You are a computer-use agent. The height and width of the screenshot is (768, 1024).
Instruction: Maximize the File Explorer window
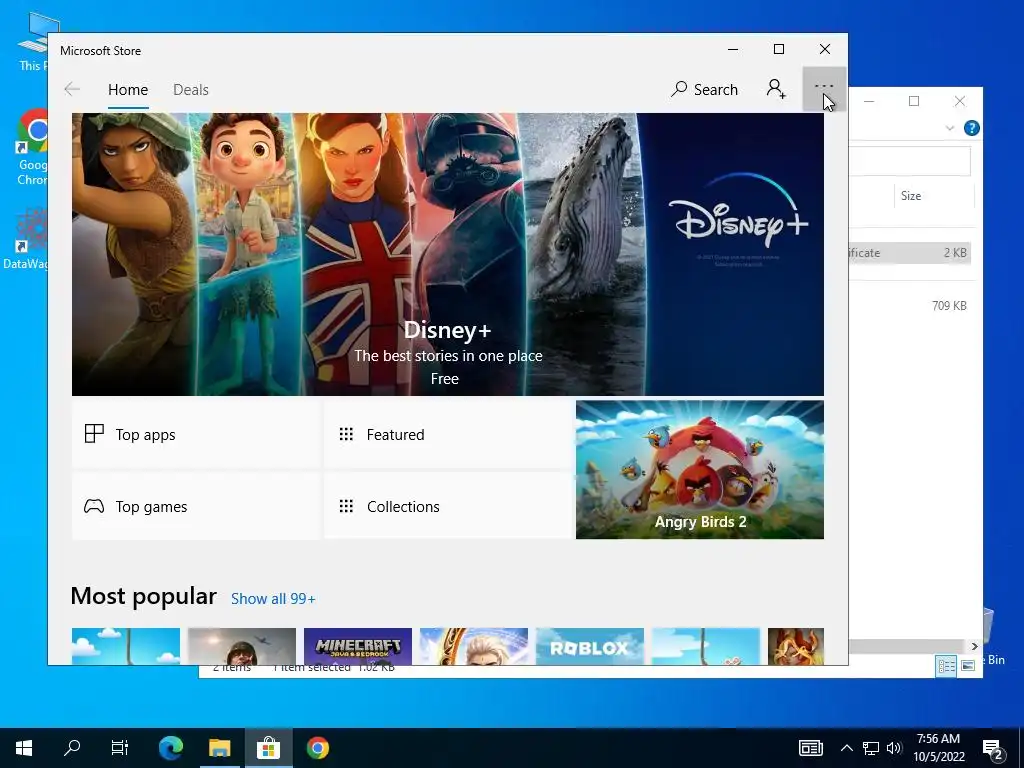pyautogui.click(x=914, y=101)
